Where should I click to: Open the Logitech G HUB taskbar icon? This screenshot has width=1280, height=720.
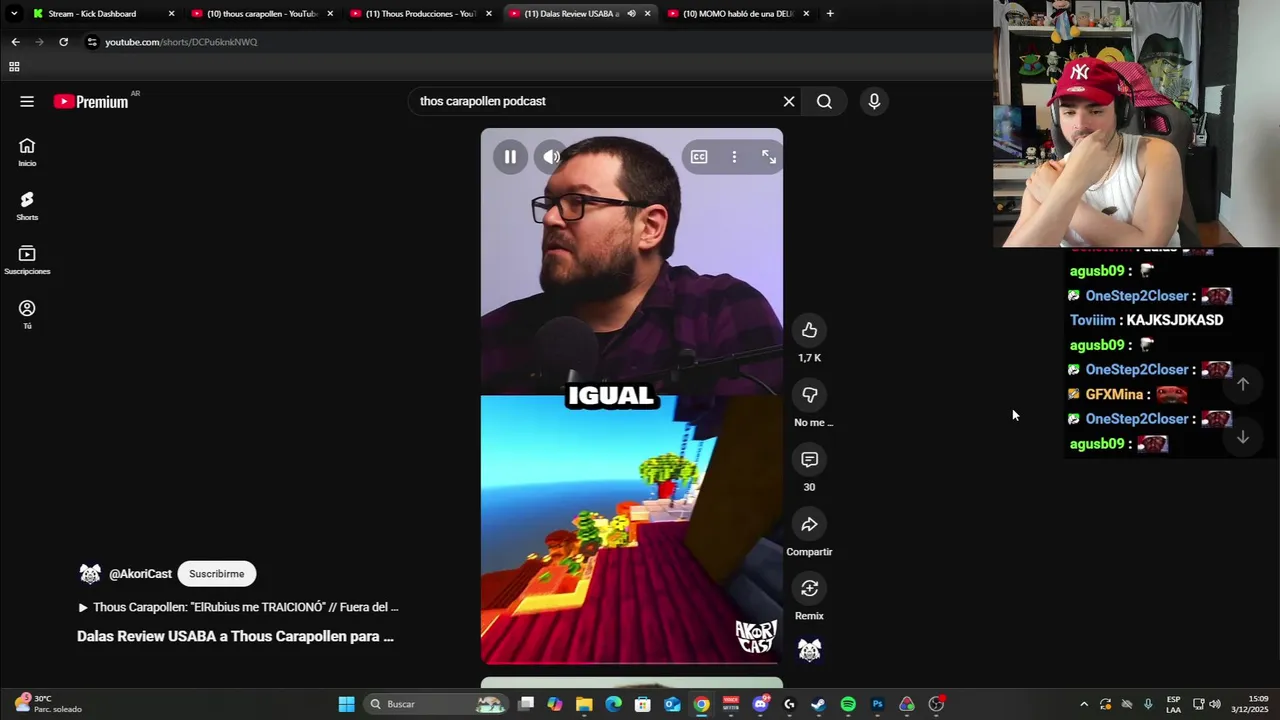pos(789,704)
